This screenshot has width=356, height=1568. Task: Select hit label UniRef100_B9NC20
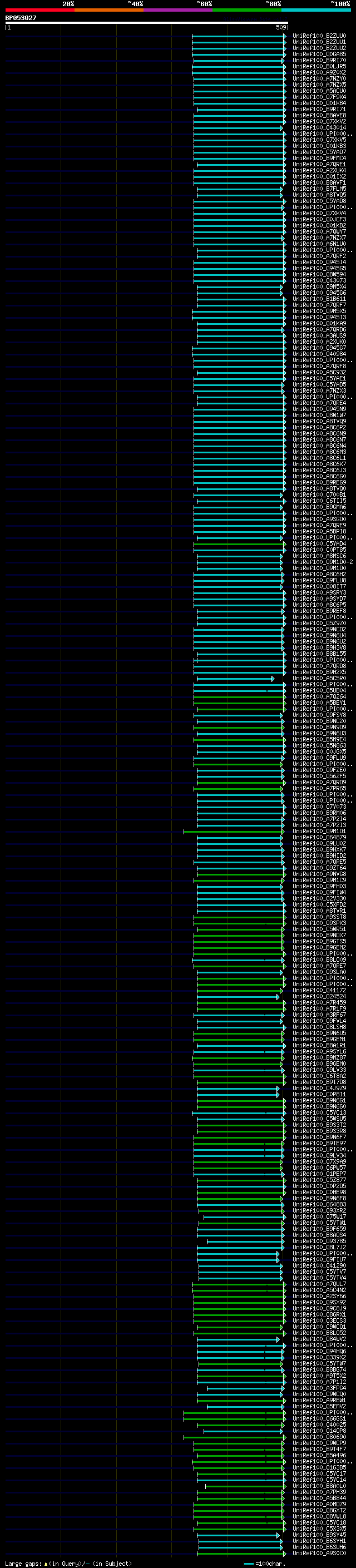point(319,721)
